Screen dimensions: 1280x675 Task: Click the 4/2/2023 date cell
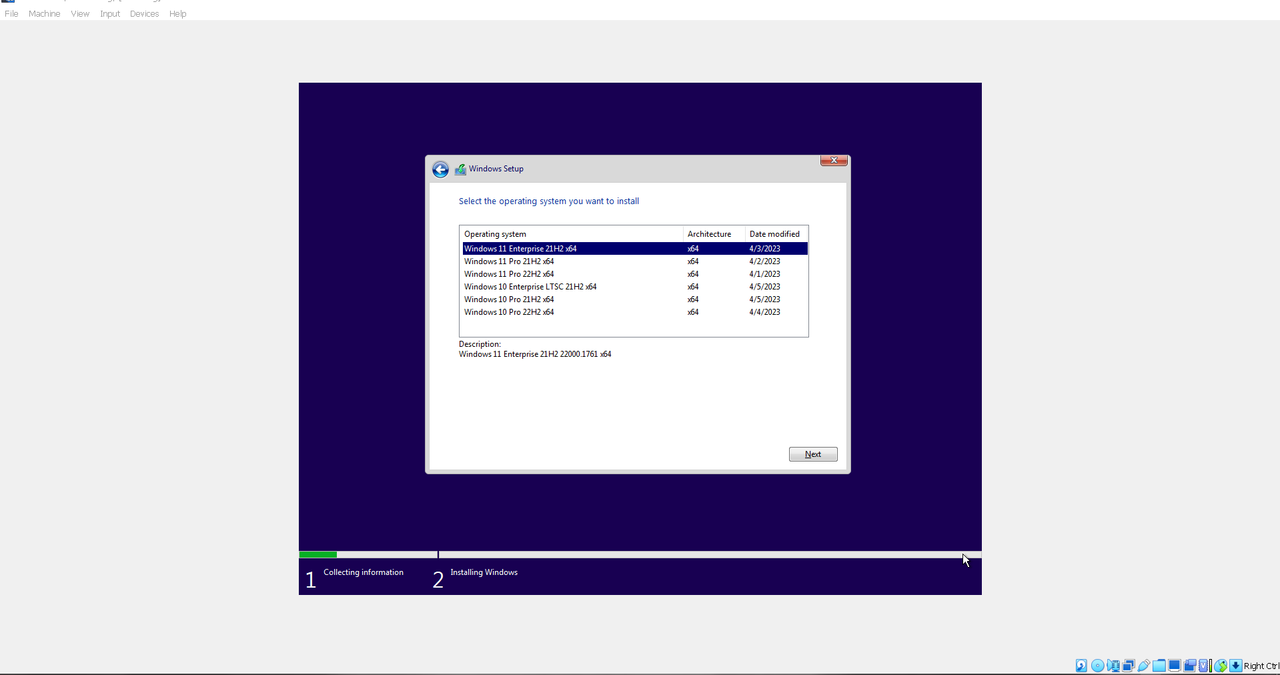[x=764, y=261]
